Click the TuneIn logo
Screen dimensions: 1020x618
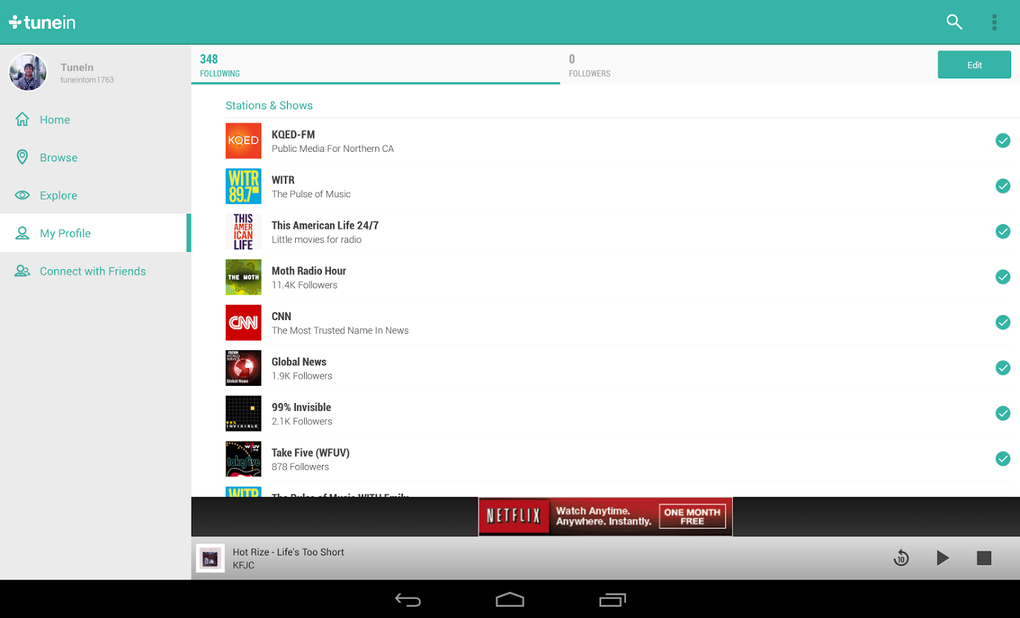point(41,21)
